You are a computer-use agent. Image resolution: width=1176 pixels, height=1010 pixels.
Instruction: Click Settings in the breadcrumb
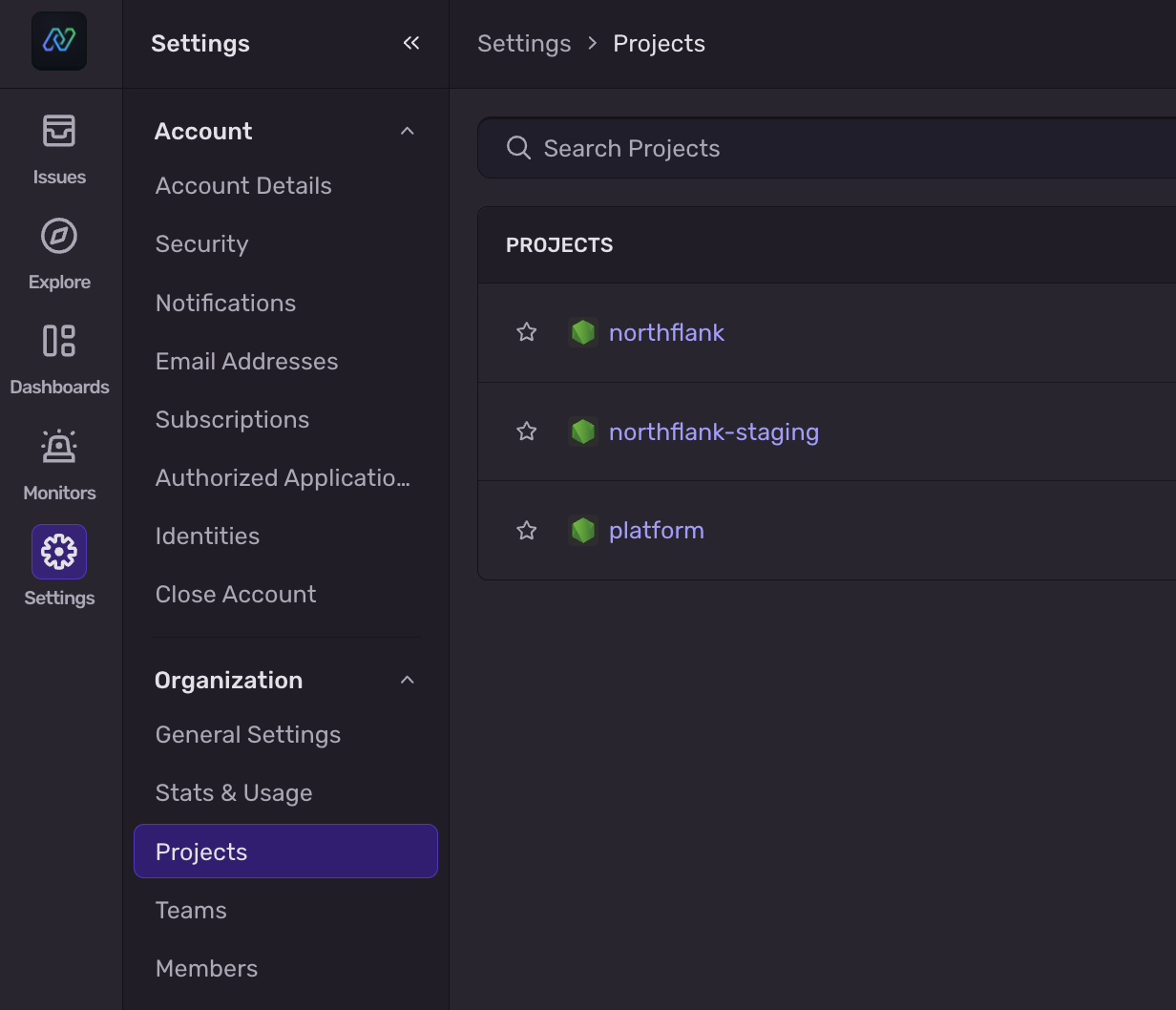[x=524, y=43]
